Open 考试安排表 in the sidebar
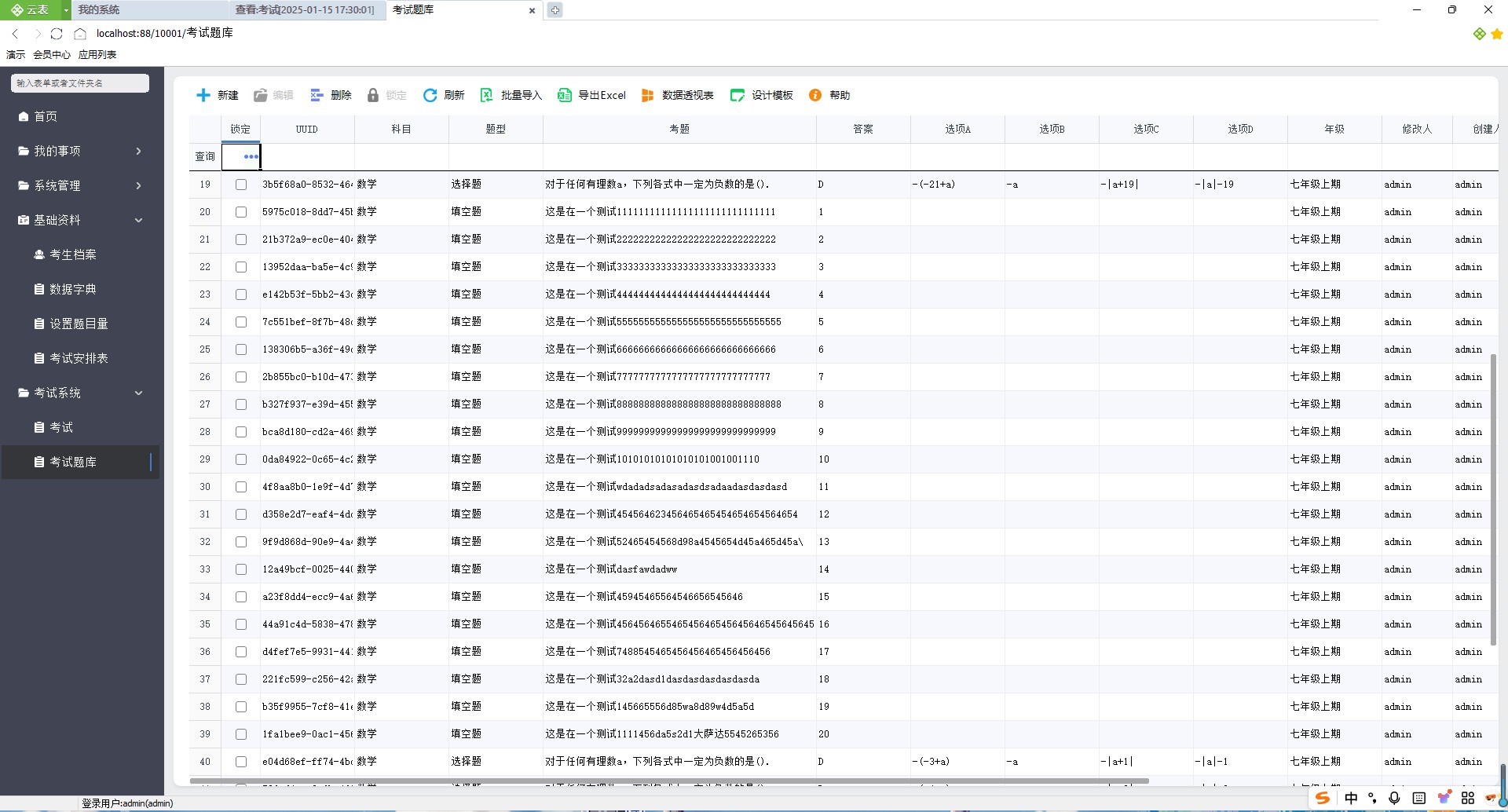This screenshot has height=812, width=1508. (82, 358)
